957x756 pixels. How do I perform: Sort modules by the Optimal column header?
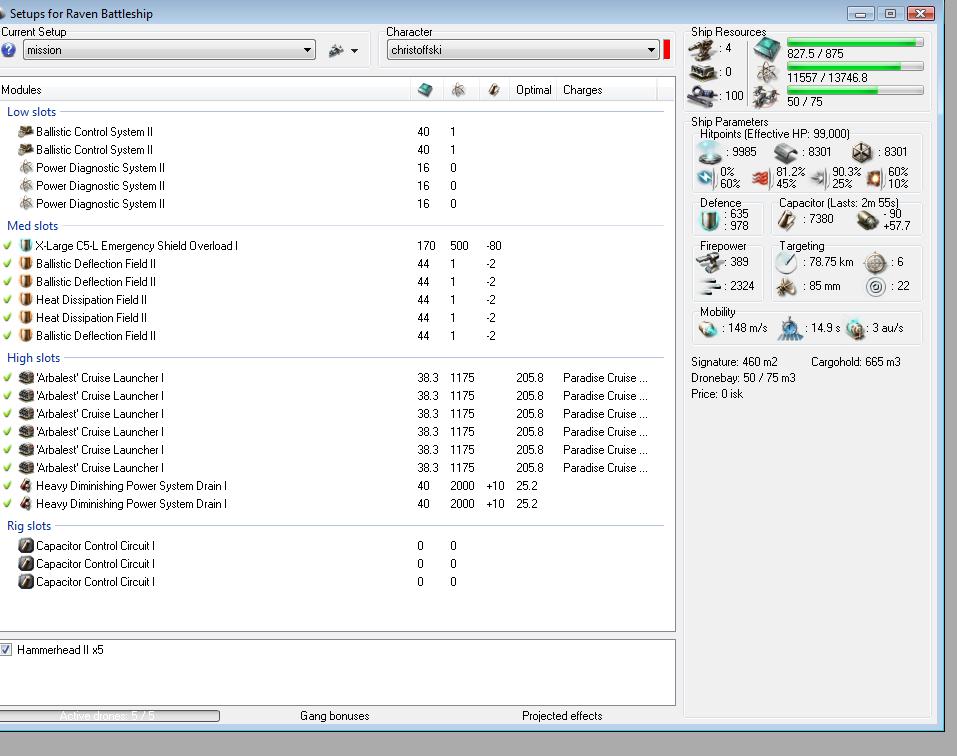[533, 90]
